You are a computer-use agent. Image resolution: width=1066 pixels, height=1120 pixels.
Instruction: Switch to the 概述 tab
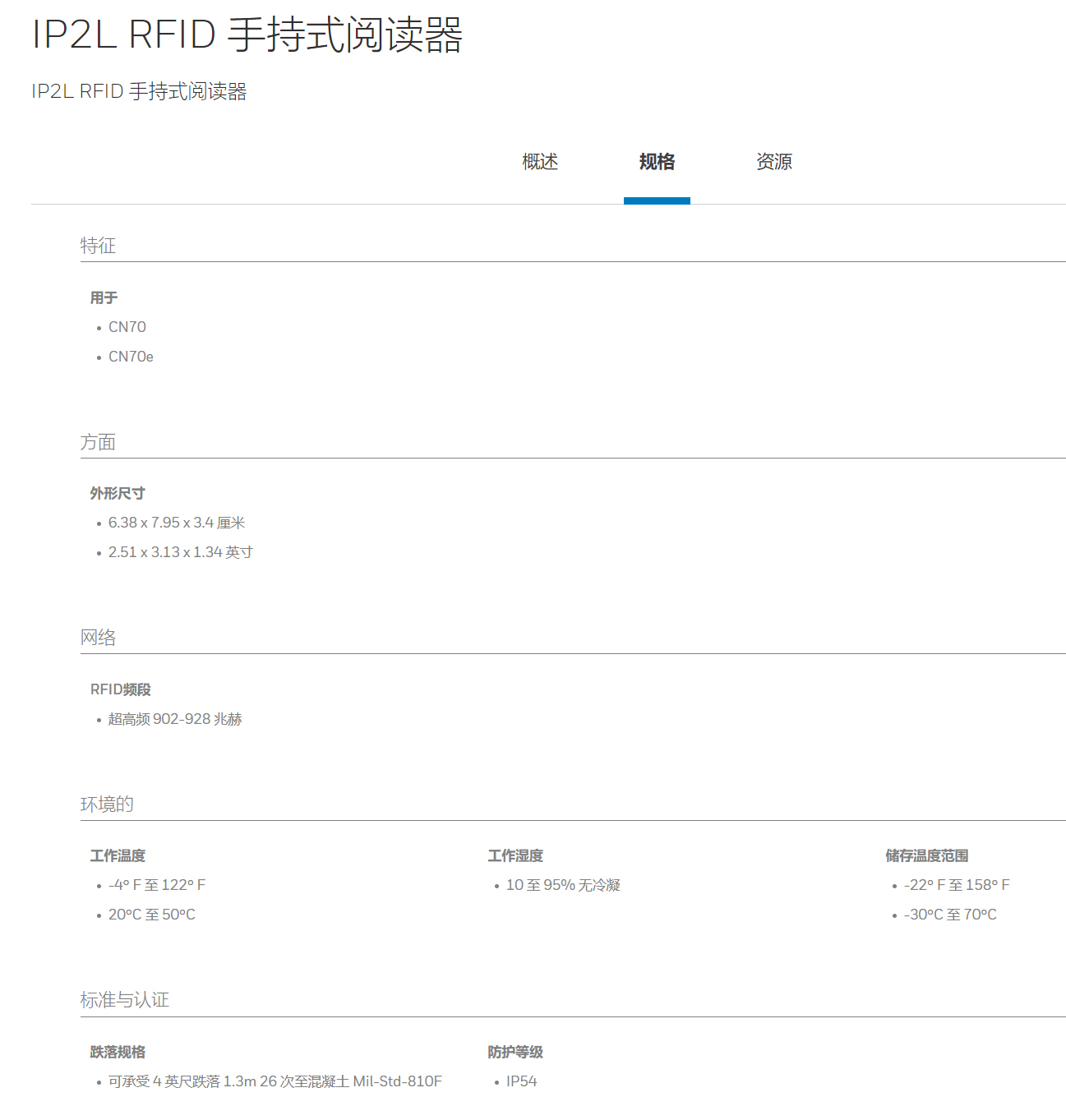click(540, 162)
